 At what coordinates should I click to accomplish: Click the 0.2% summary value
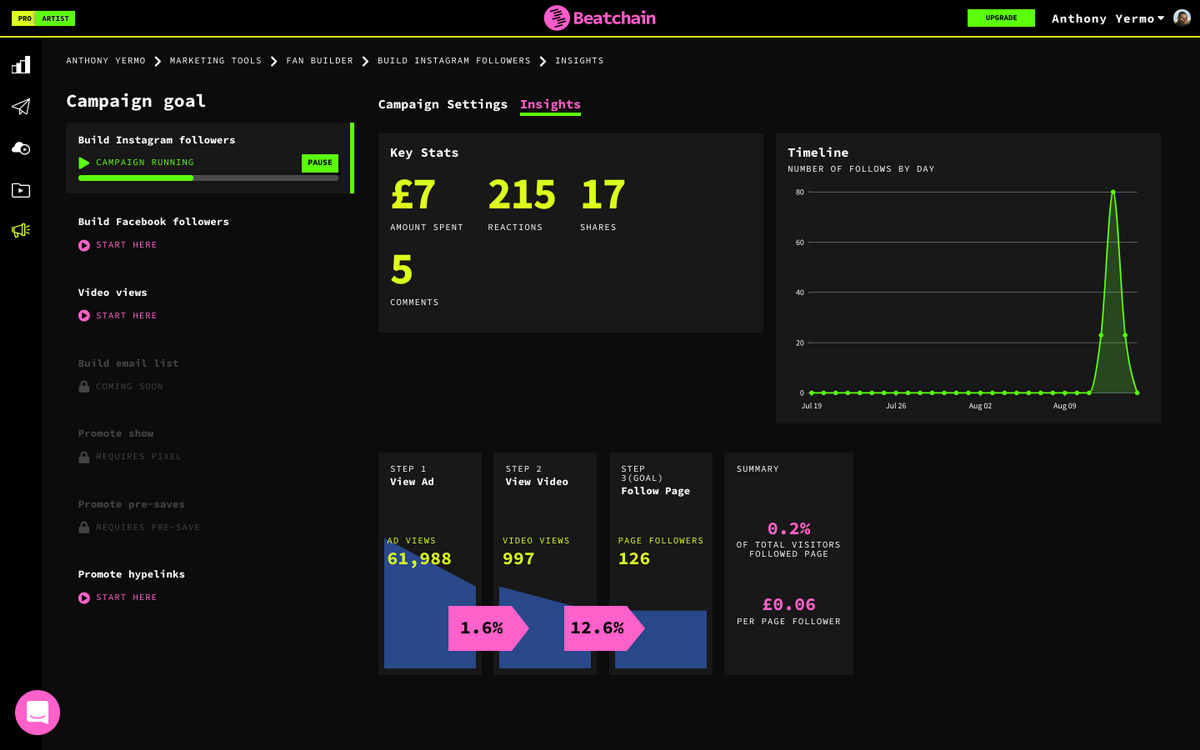[789, 529]
